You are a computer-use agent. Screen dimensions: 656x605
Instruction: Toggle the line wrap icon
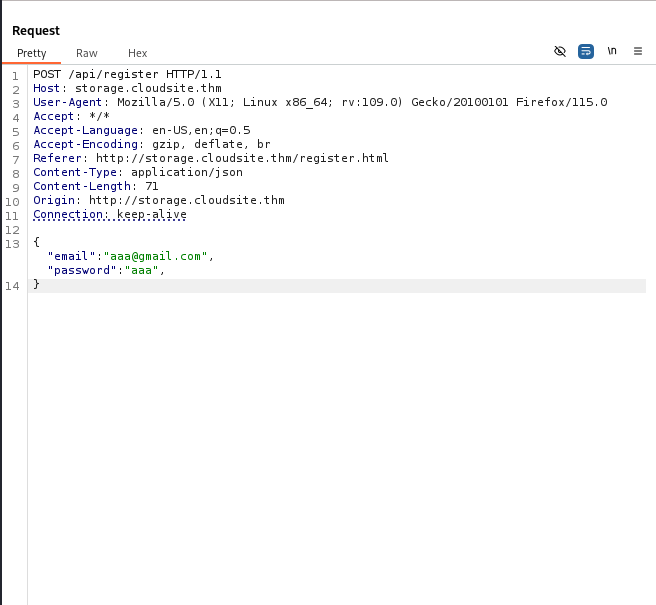(586, 51)
